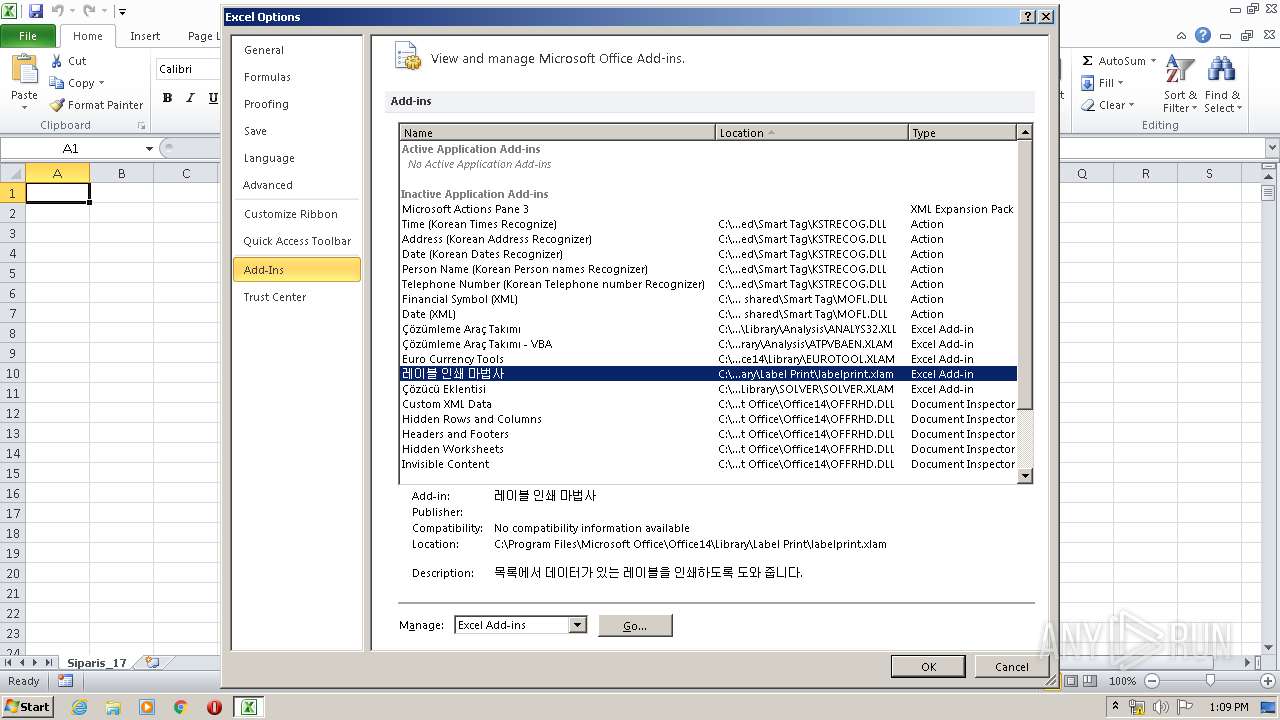Image resolution: width=1280 pixels, height=720 pixels.
Task: Toggle Italic formatting in the ribbon
Action: point(190,98)
